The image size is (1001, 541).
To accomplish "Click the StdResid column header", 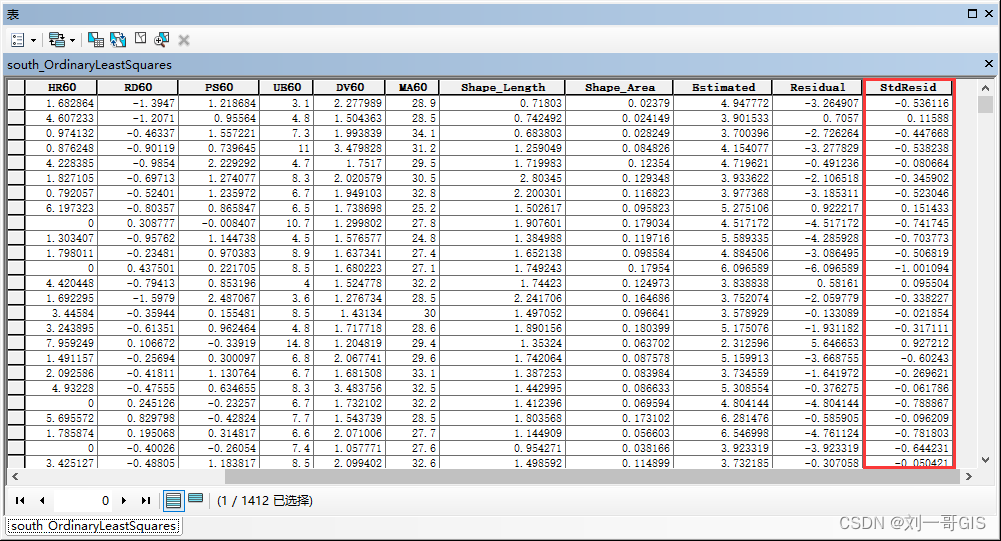I will coord(908,88).
